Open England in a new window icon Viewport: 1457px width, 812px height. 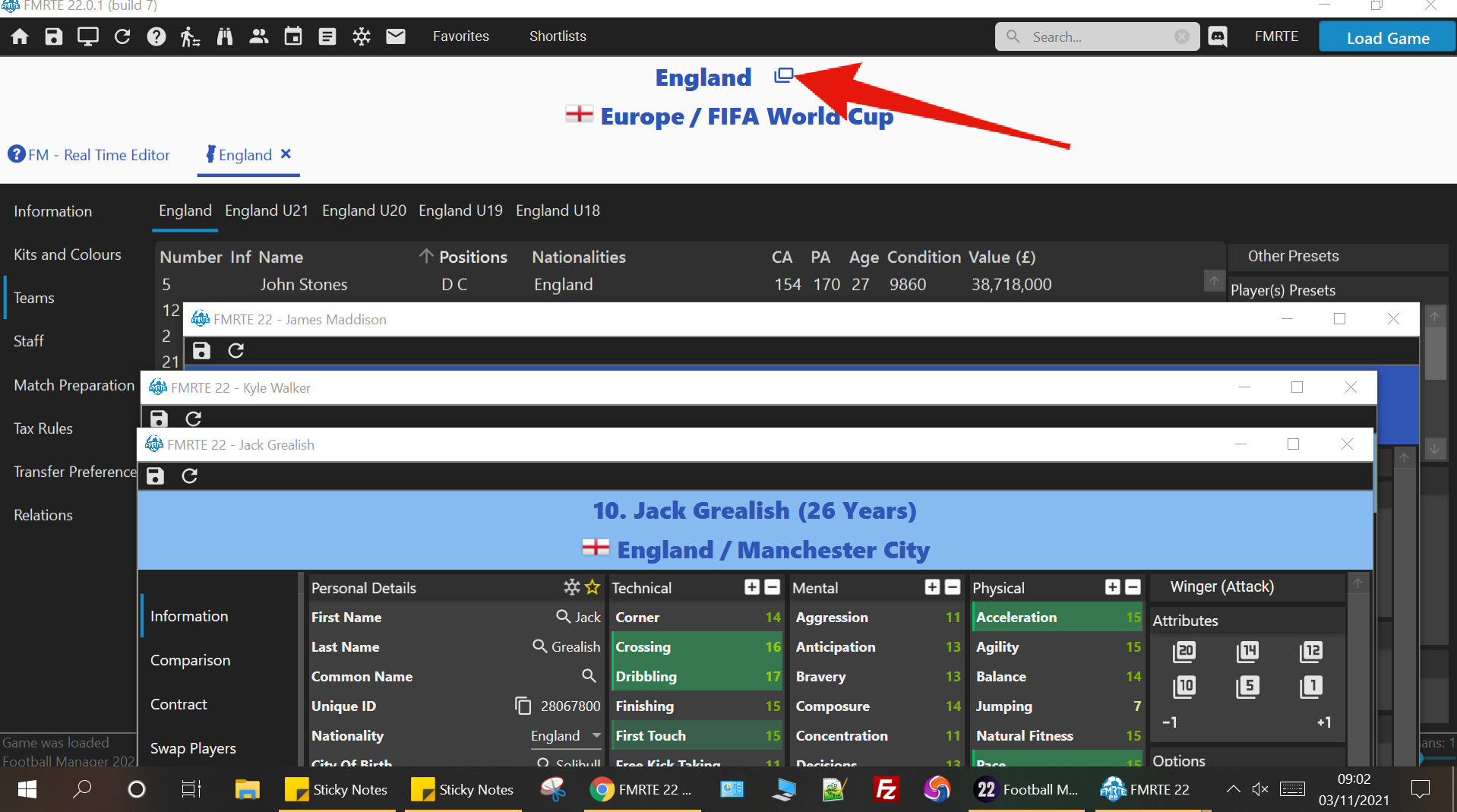pyautogui.click(x=783, y=75)
